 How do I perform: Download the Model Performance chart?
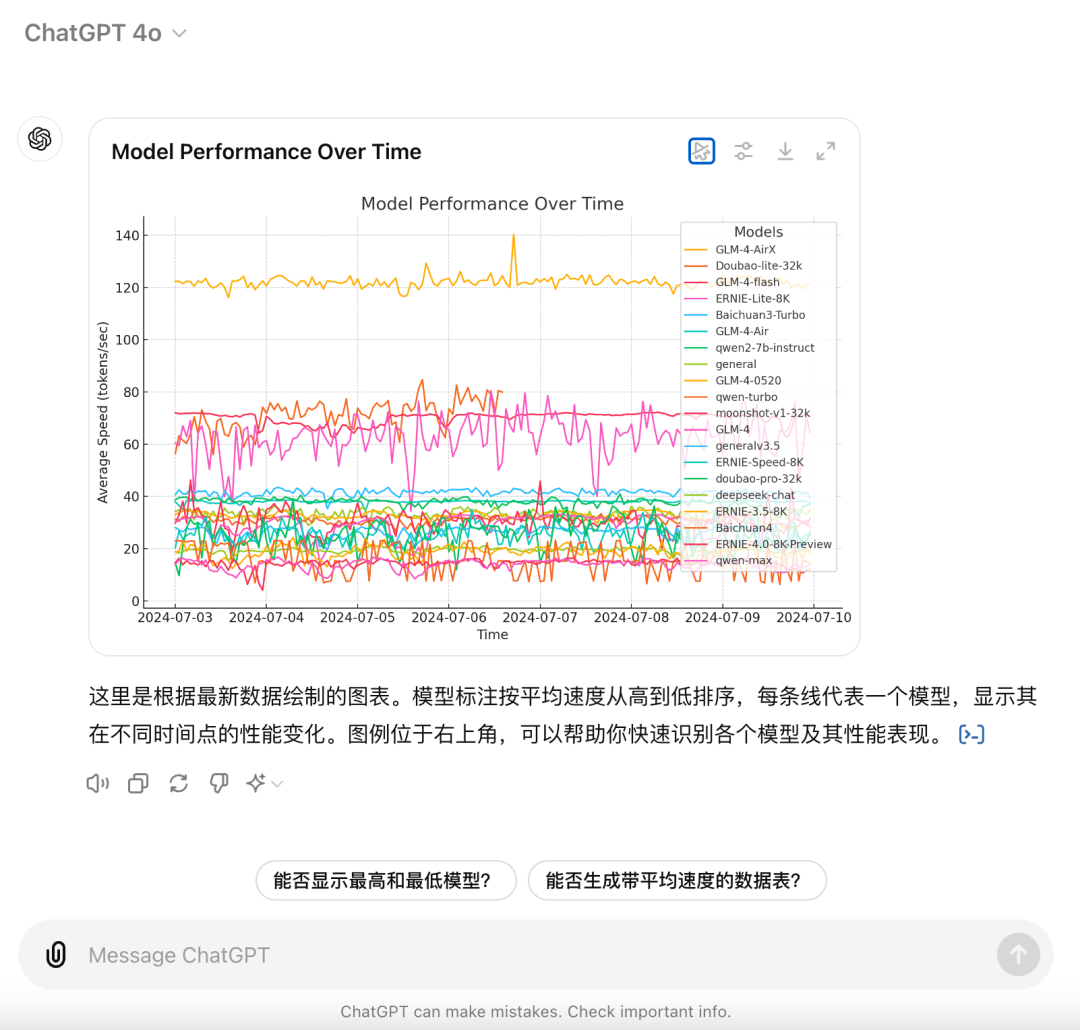click(785, 151)
